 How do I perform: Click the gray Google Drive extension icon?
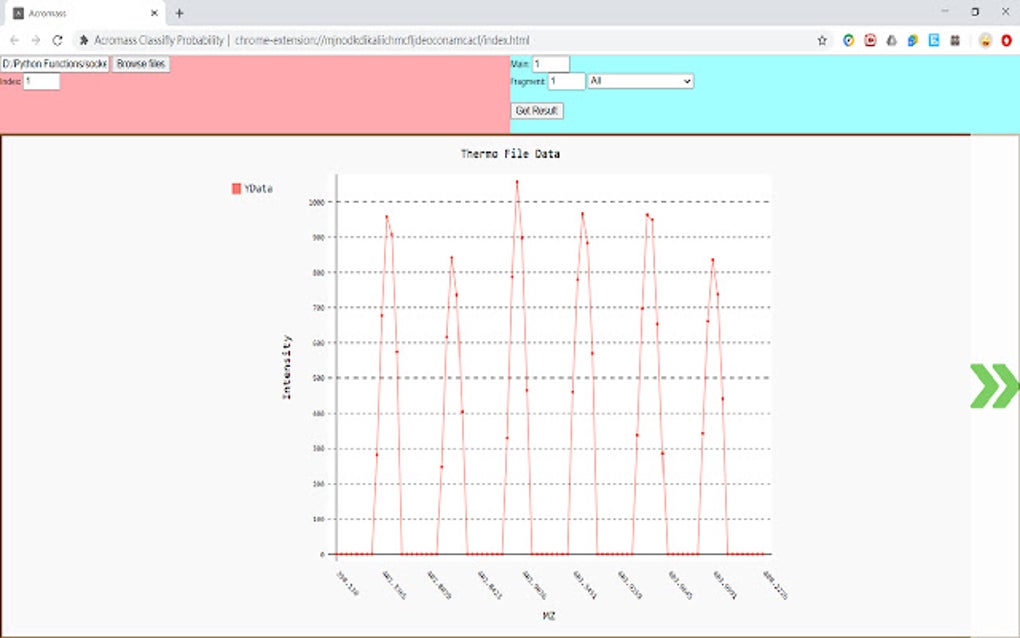pos(891,41)
